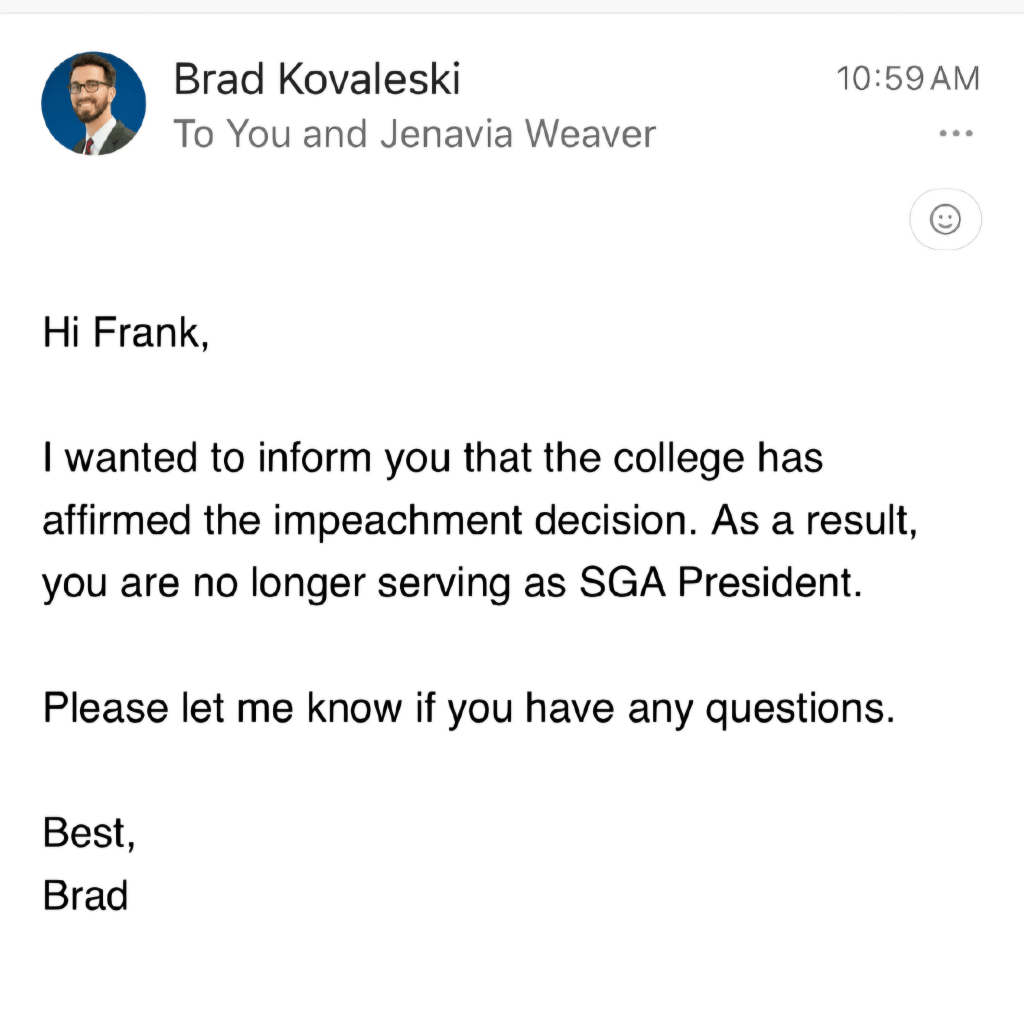
Task: Click the word 'college' in the message
Action: pos(679,459)
